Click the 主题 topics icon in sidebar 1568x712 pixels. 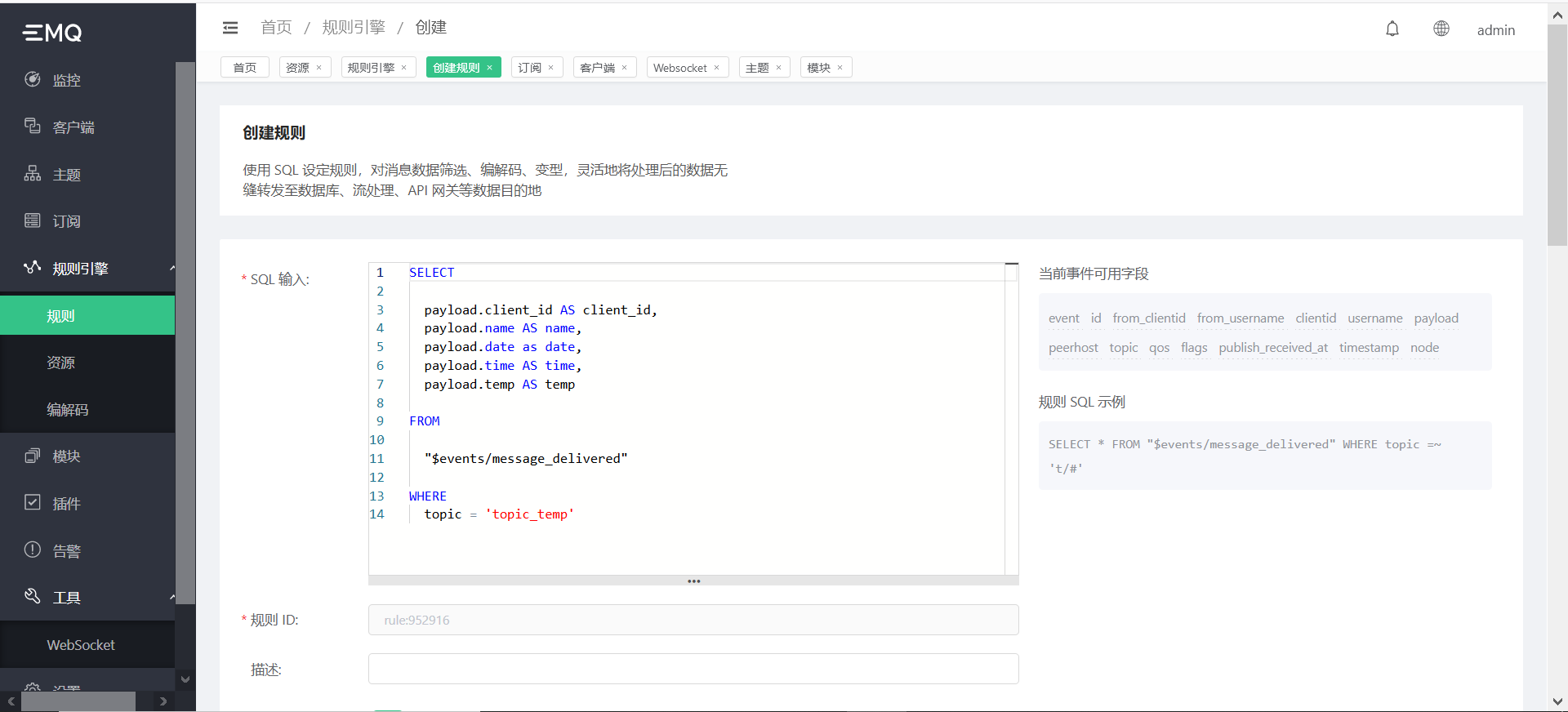click(x=33, y=173)
